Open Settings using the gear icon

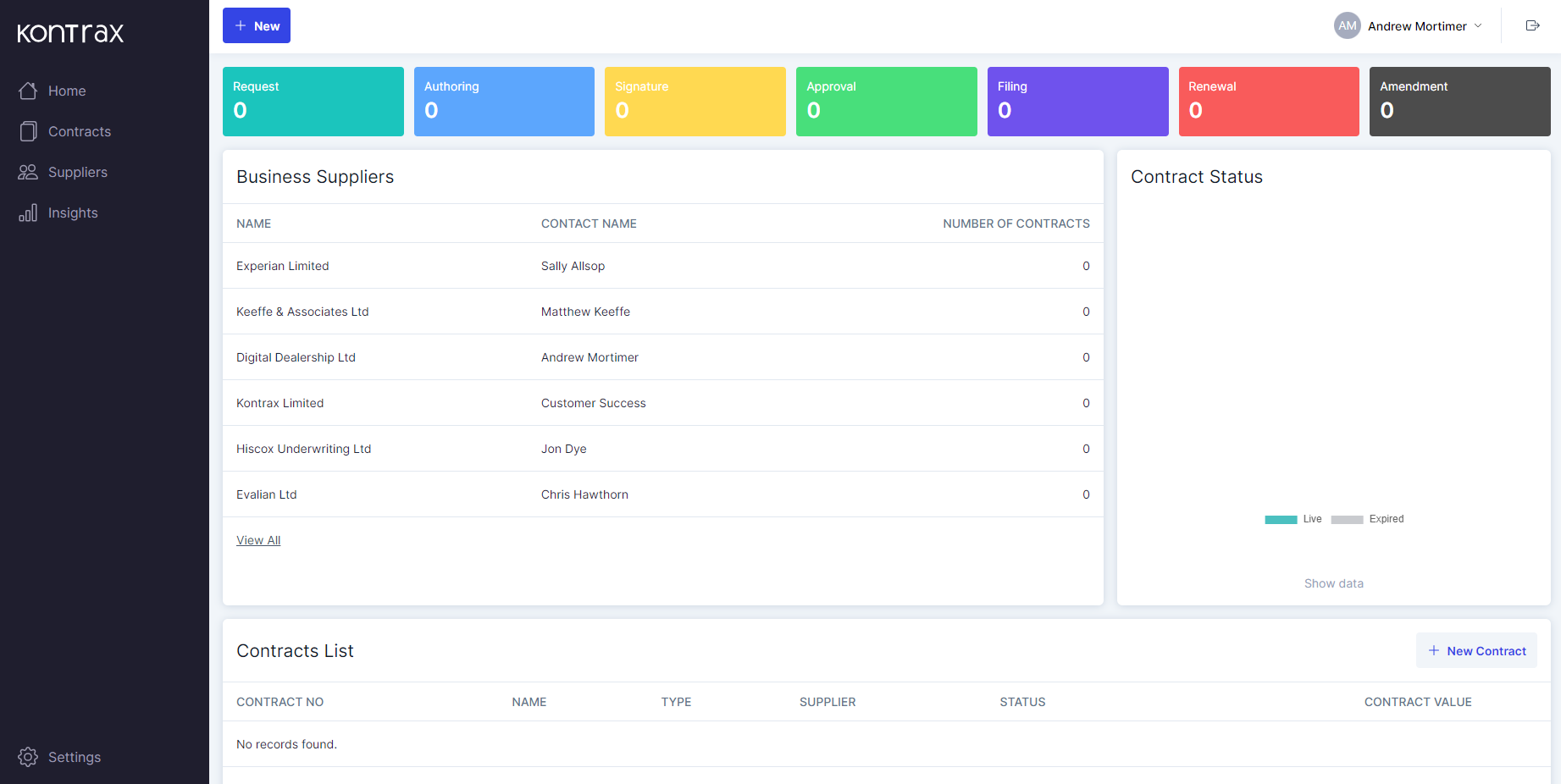[26, 757]
